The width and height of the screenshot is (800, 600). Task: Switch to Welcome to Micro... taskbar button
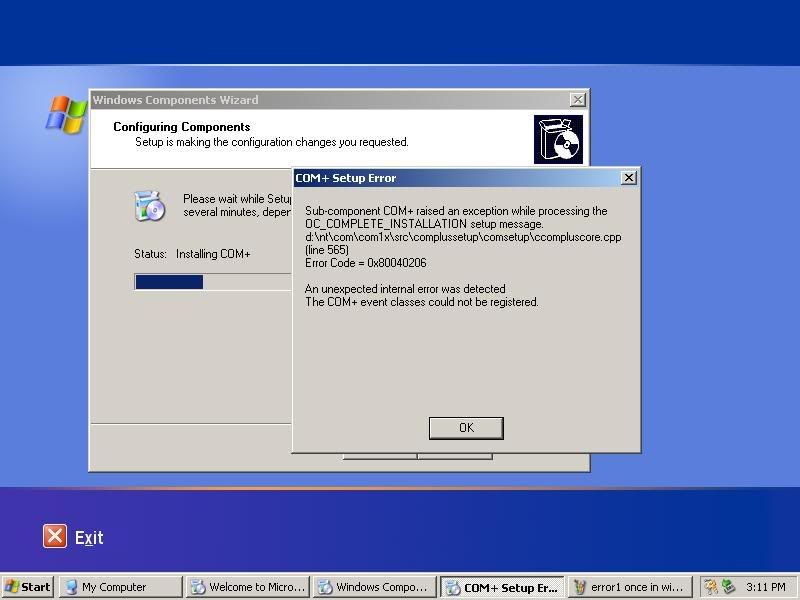(x=247, y=587)
